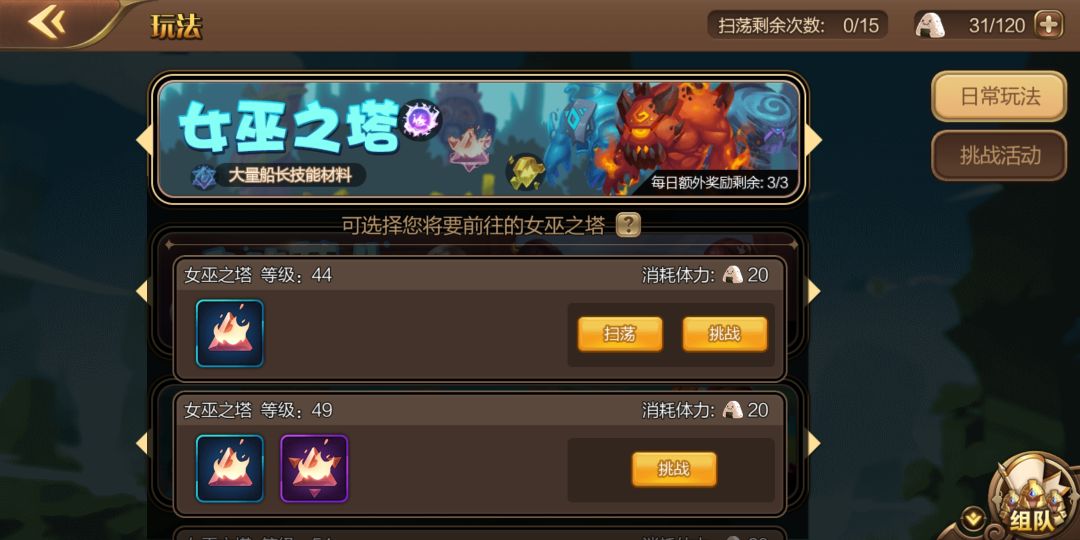Go to next banner with right arrow

click(814, 140)
